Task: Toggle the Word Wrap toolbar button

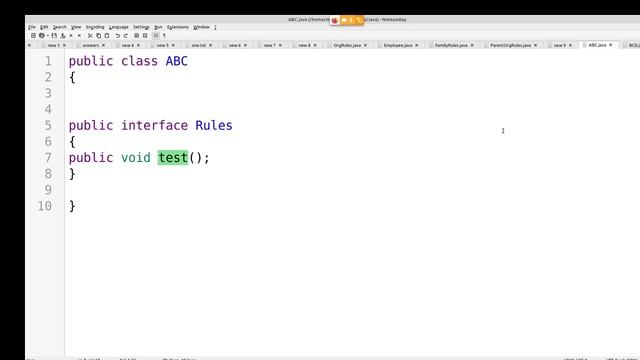Action: [156, 36]
